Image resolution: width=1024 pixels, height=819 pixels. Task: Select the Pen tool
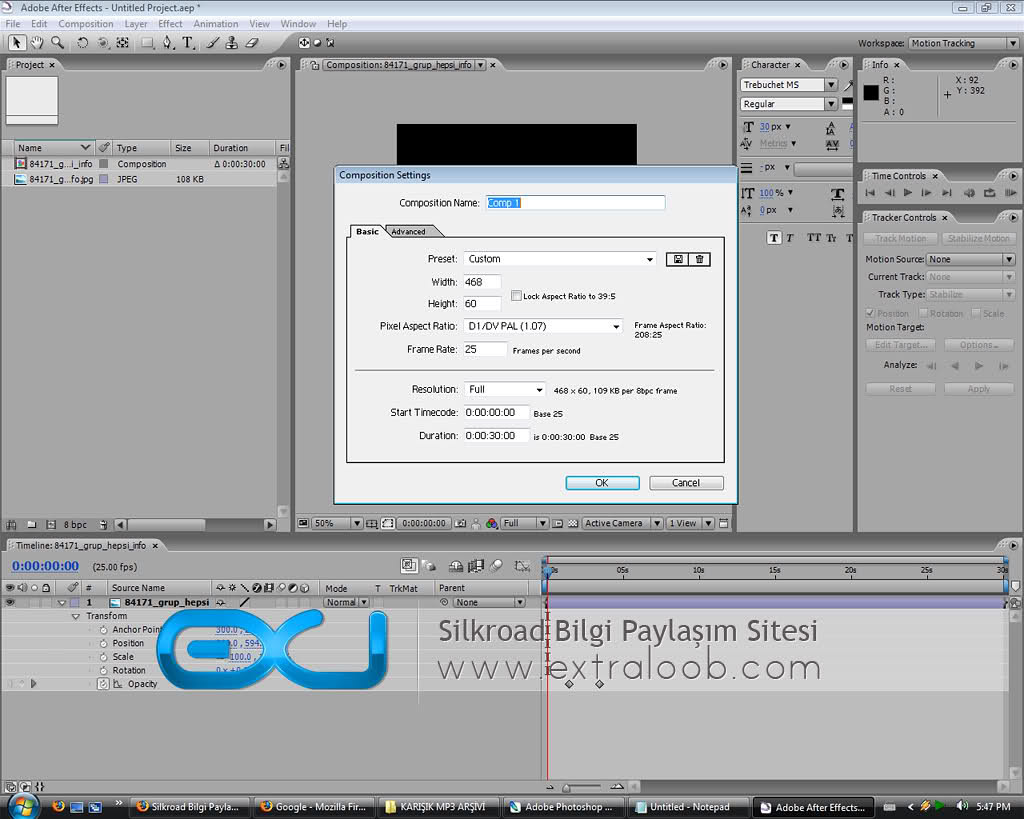coord(168,43)
